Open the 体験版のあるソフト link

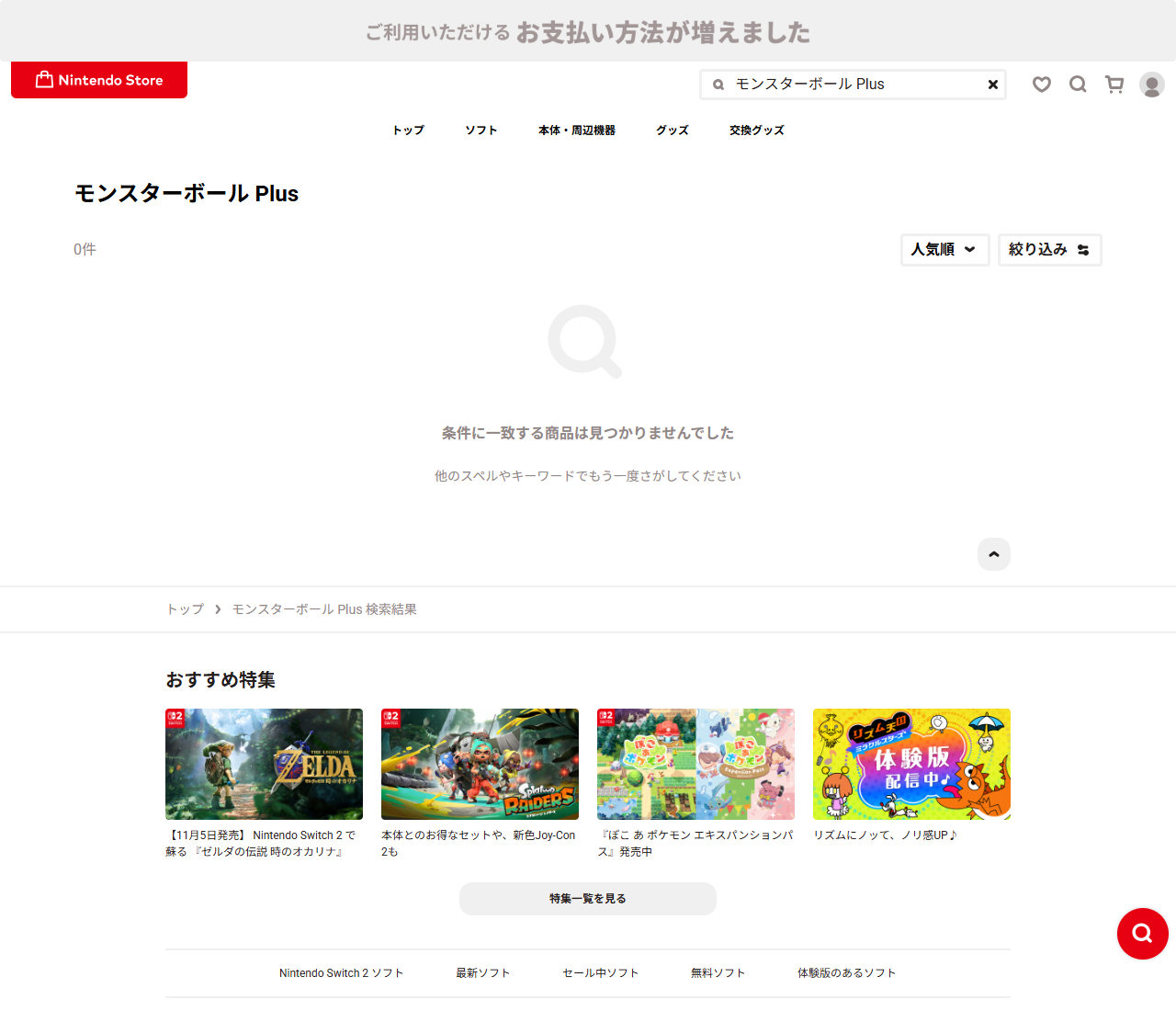pos(847,973)
